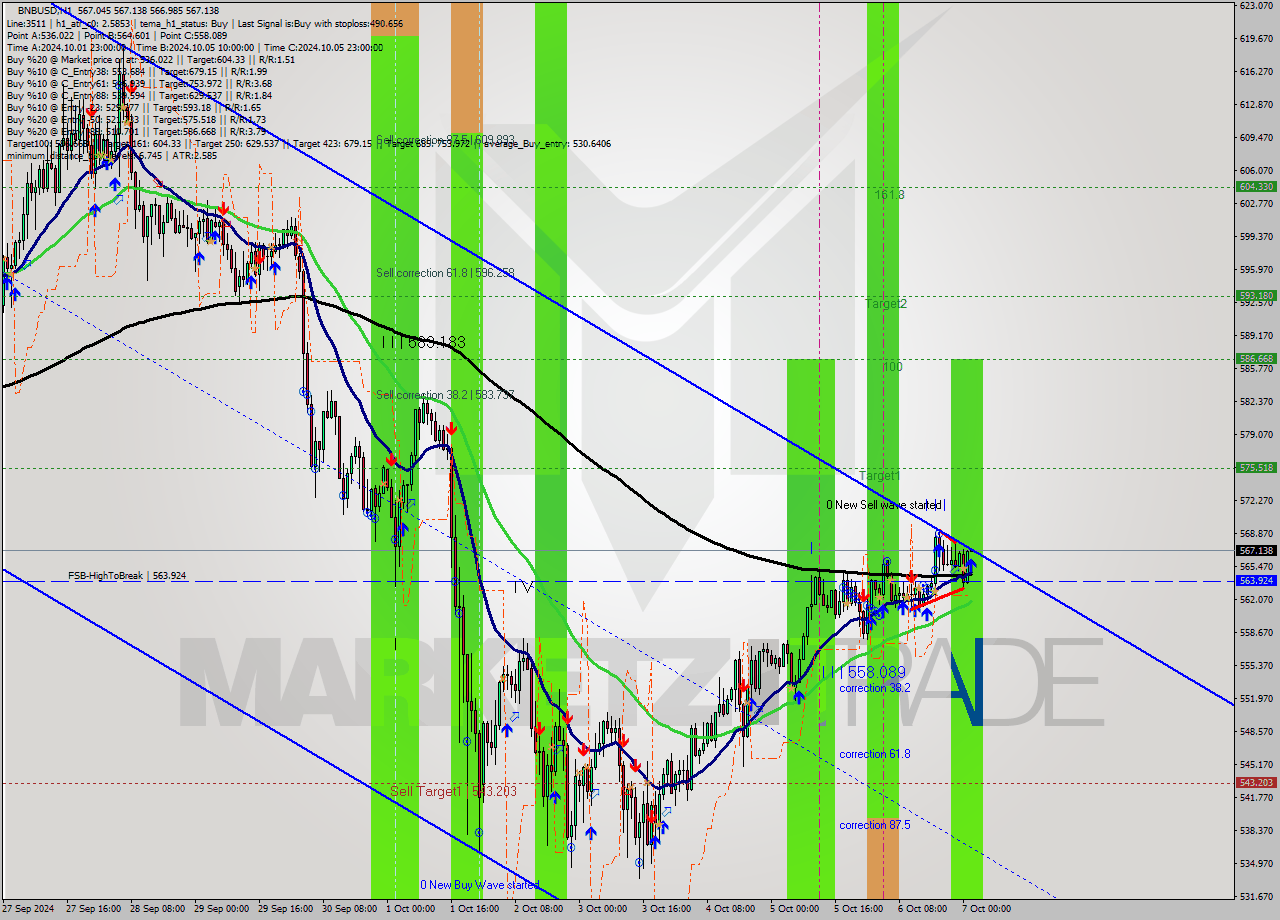Click the '0 New Sell wave started' label

click(x=885, y=505)
